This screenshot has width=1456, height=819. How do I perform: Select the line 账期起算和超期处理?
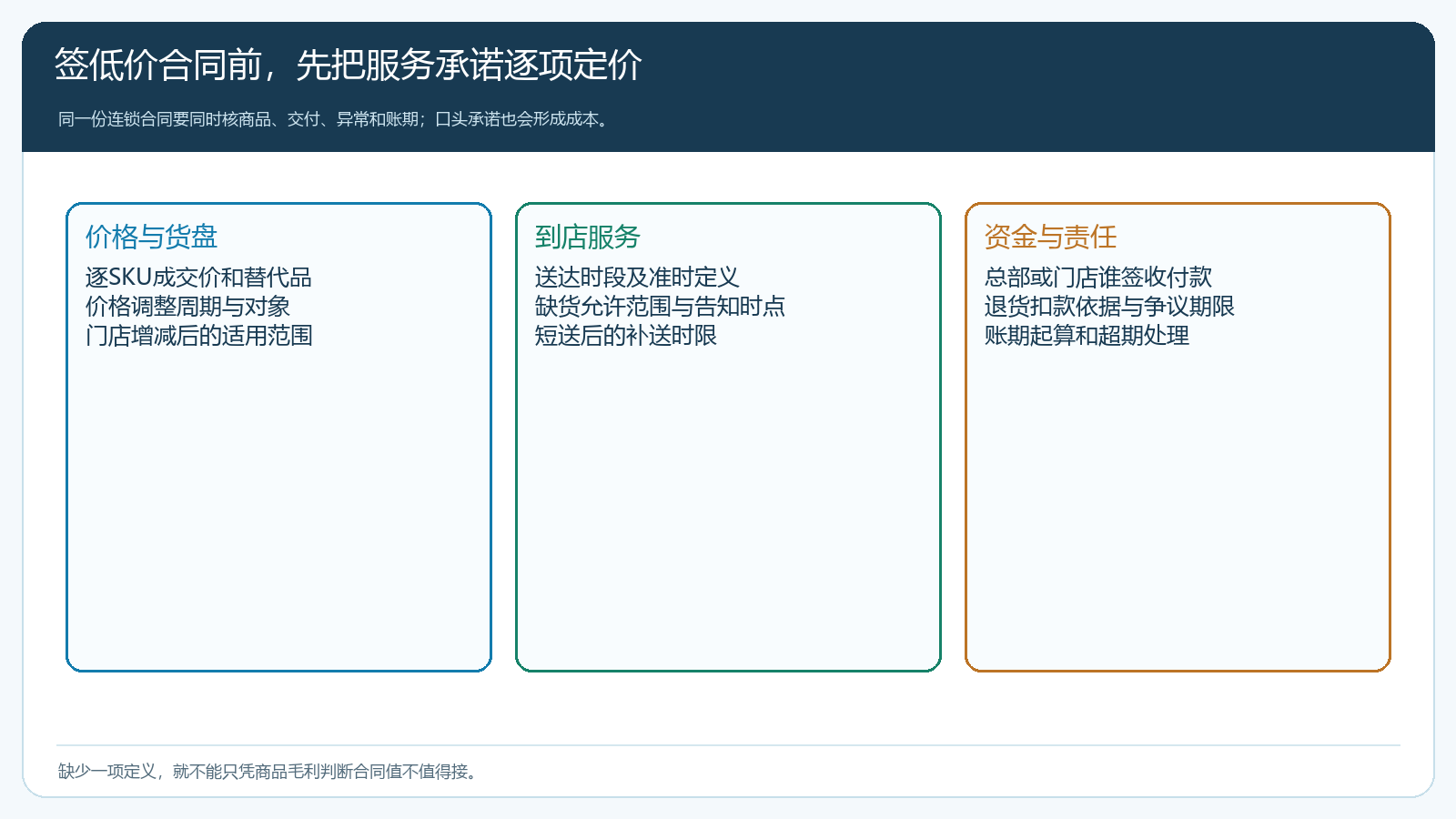point(1087,335)
